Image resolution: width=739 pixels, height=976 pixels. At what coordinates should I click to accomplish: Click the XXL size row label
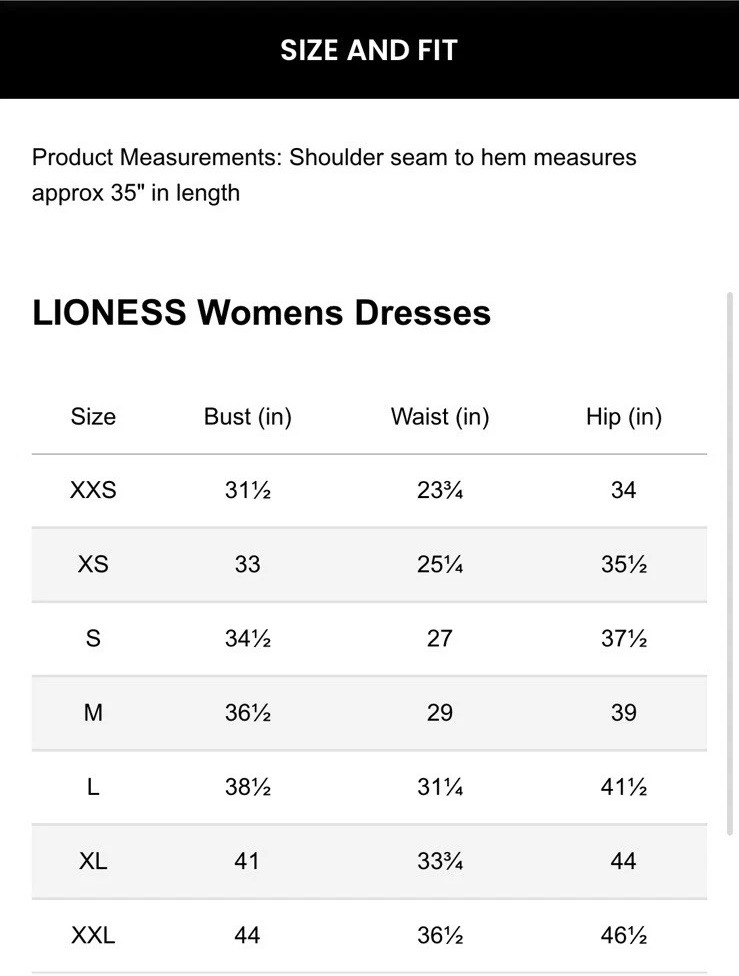coord(93,936)
